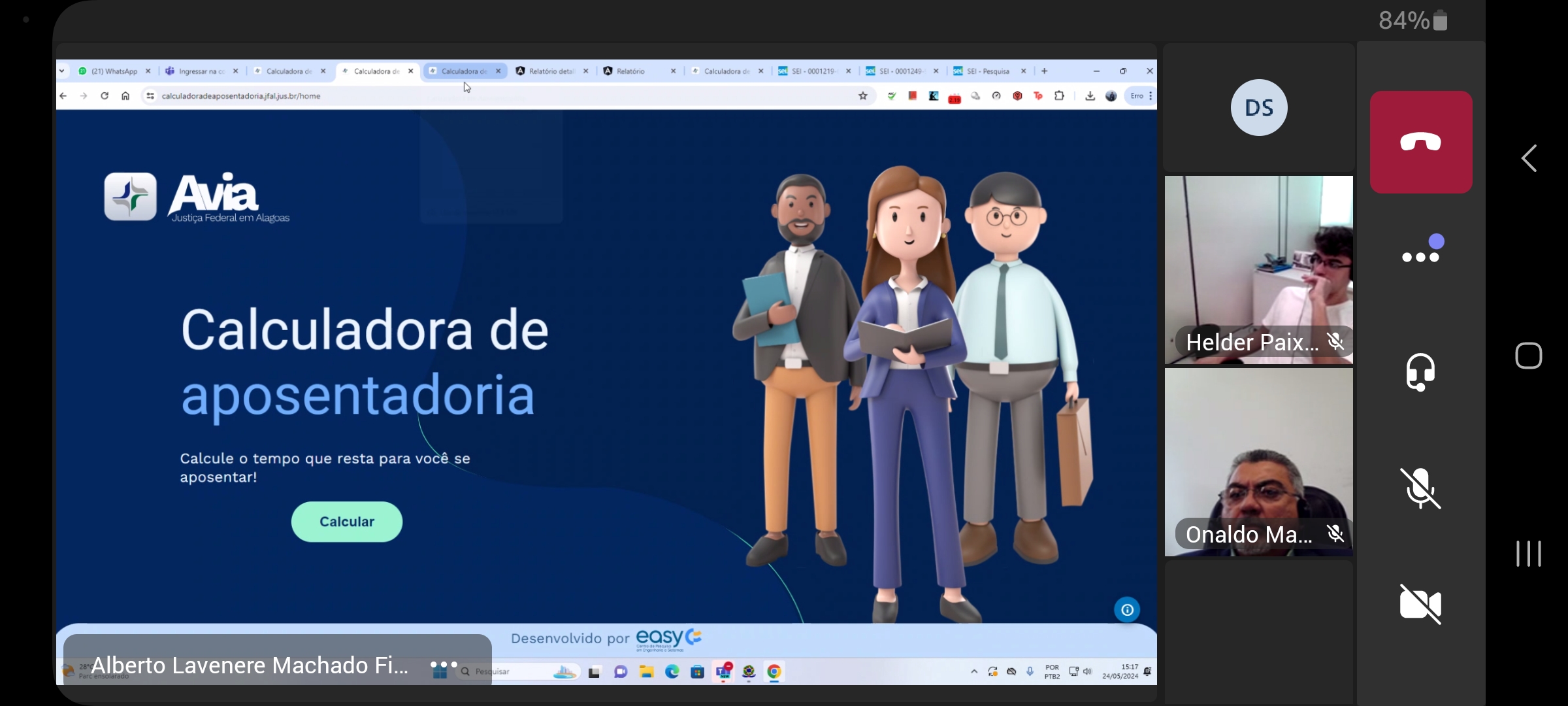Open Microsoft Teams from the taskbar
The width and height of the screenshot is (1568, 706).
click(x=723, y=671)
